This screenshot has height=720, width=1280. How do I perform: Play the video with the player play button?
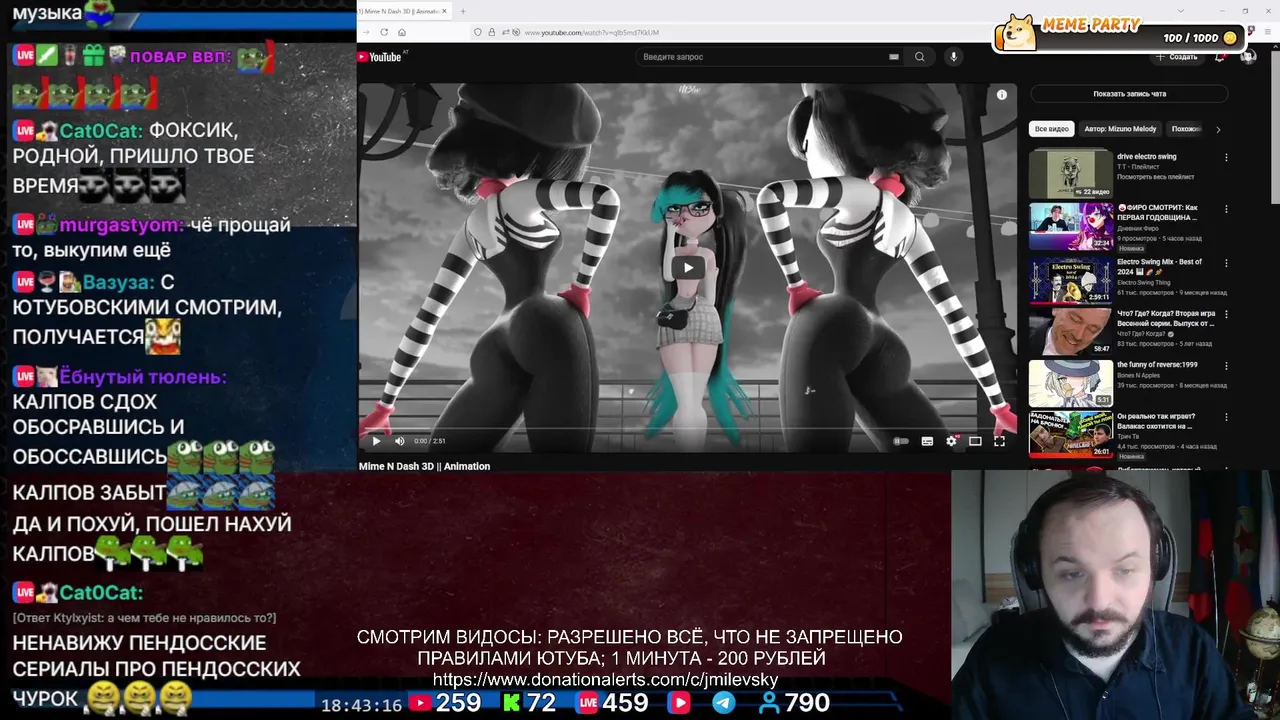(x=376, y=441)
